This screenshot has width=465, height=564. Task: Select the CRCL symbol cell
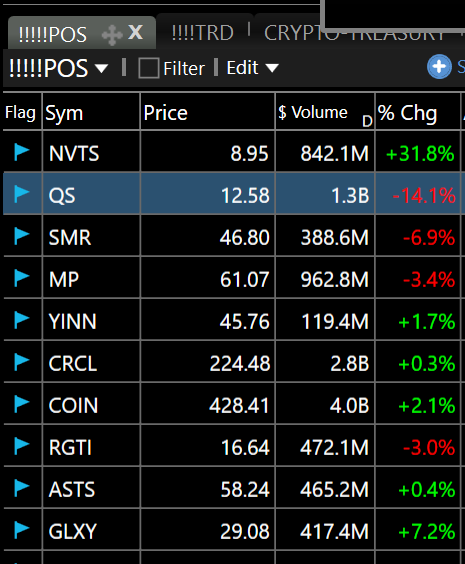(x=91, y=362)
